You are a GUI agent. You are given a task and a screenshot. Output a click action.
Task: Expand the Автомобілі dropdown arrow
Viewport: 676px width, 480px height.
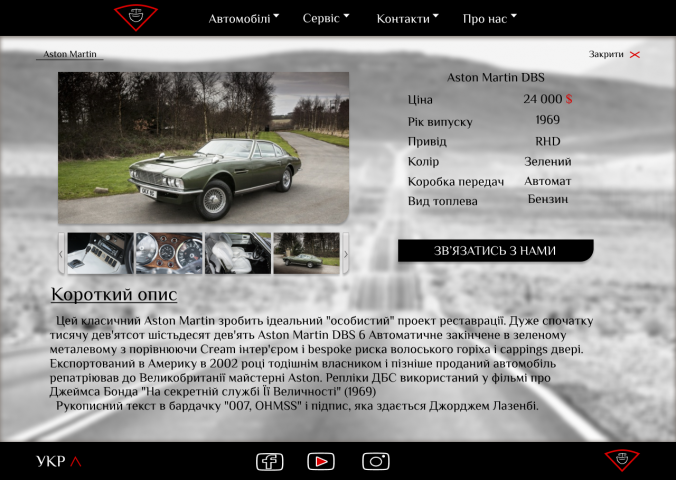point(276,16)
